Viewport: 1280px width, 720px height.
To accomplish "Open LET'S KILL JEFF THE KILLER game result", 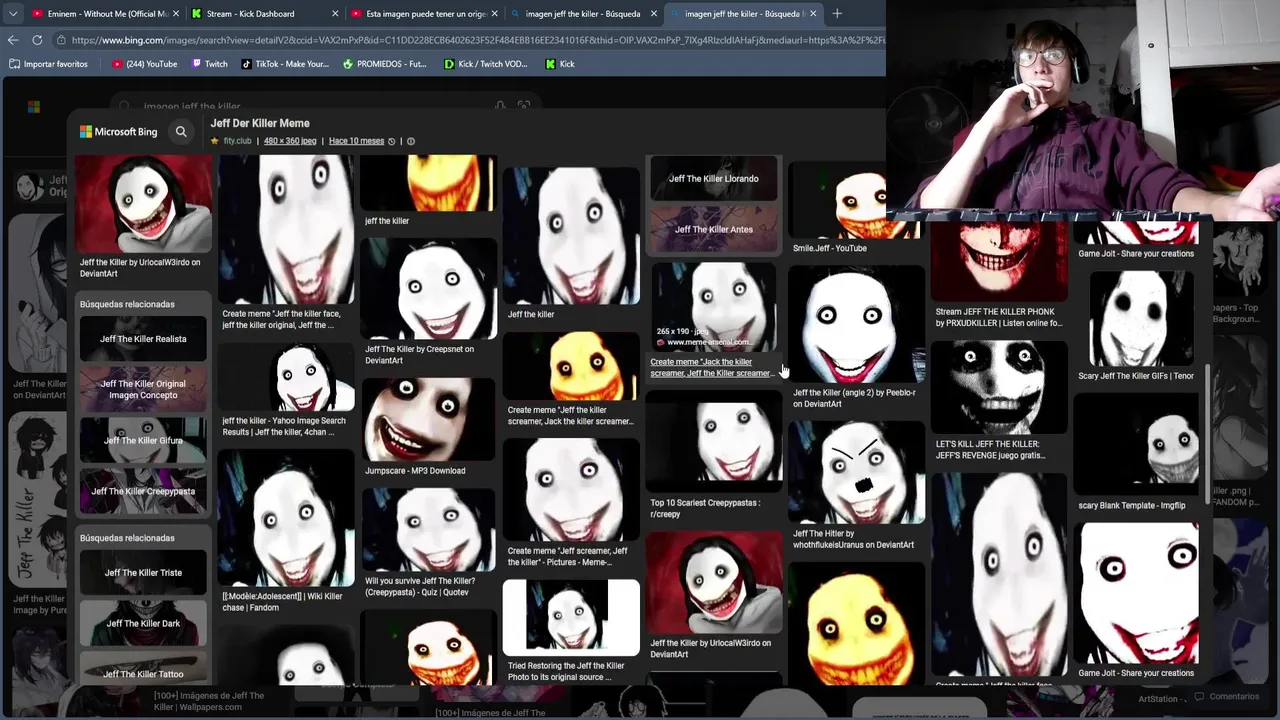I will pyautogui.click(x=999, y=402).
